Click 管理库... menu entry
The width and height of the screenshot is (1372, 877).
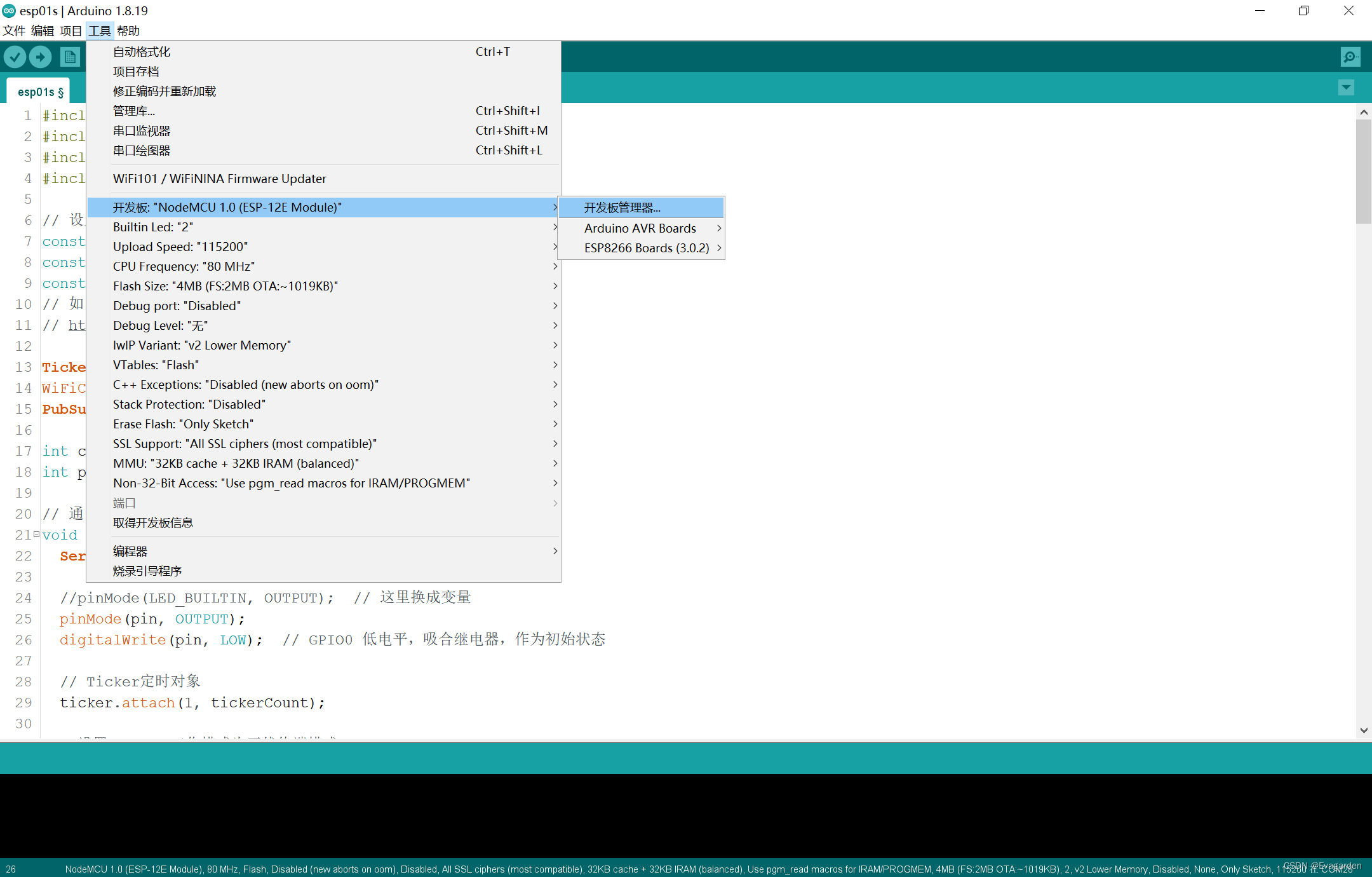click(x=133, y=111)
